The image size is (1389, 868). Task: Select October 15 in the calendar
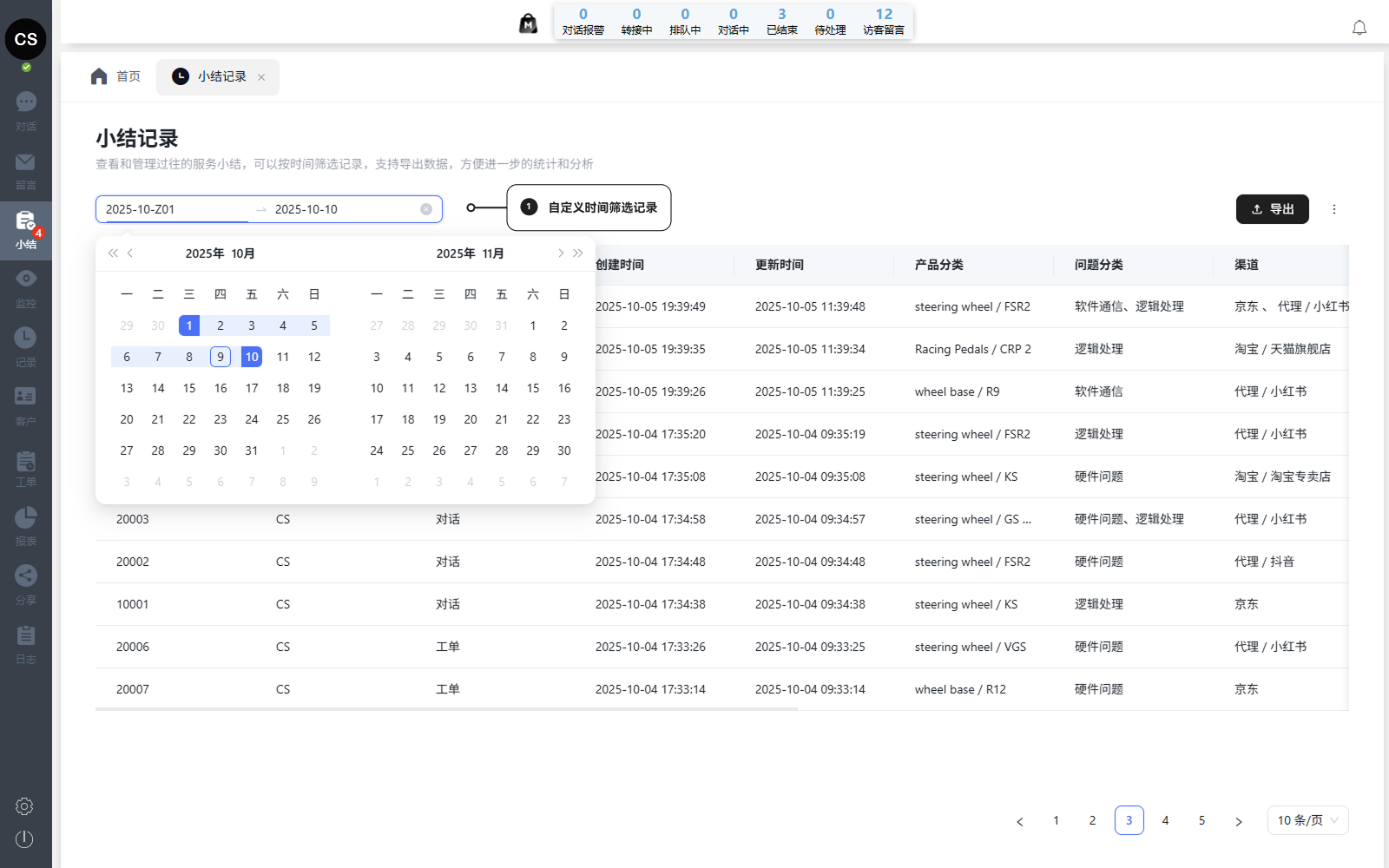point(189,388)
